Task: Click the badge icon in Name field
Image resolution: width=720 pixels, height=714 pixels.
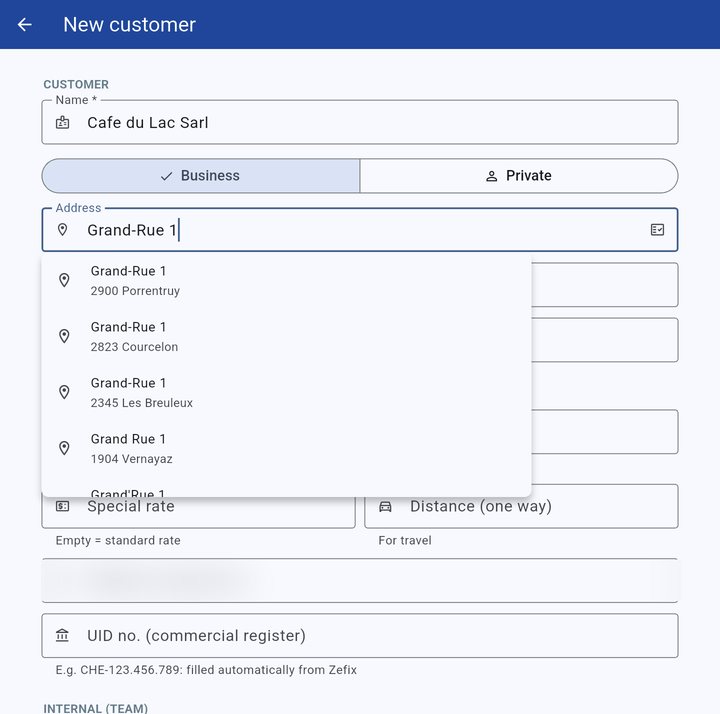Action: click(62, 123)
